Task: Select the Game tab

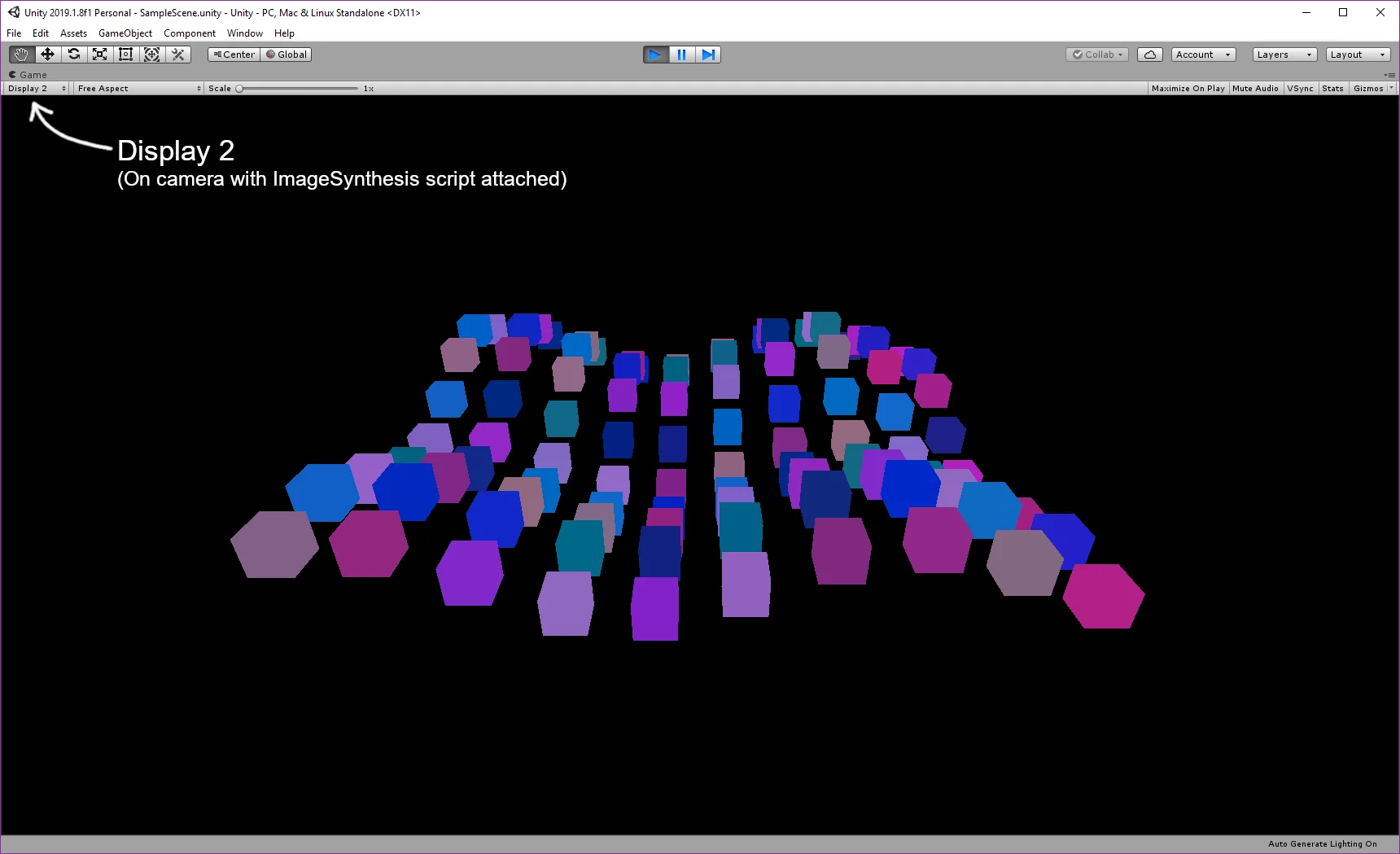Action: [28, 75]
